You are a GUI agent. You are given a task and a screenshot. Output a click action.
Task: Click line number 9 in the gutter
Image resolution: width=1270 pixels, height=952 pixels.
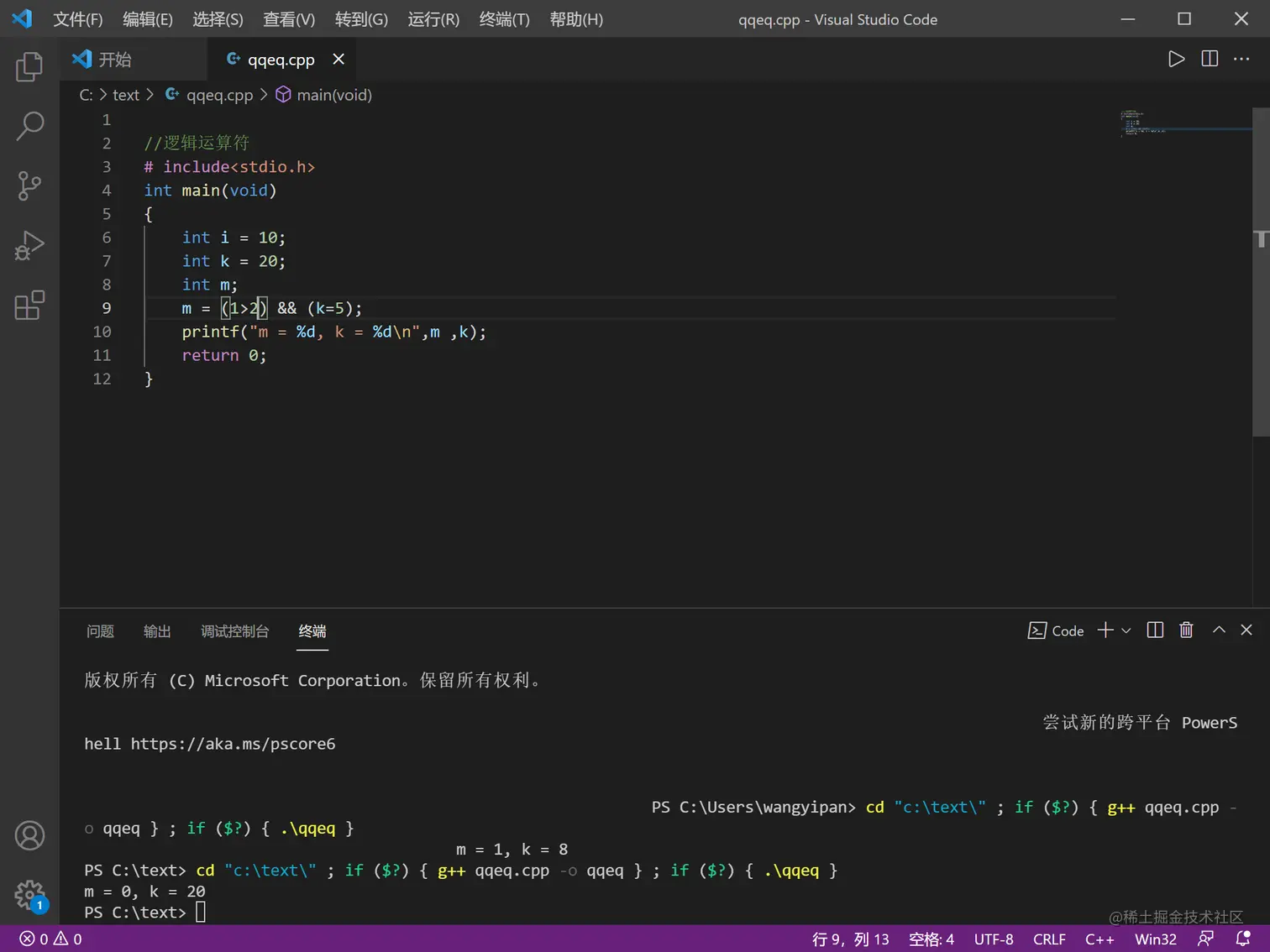pyautogui.click(x=106, y=308)
